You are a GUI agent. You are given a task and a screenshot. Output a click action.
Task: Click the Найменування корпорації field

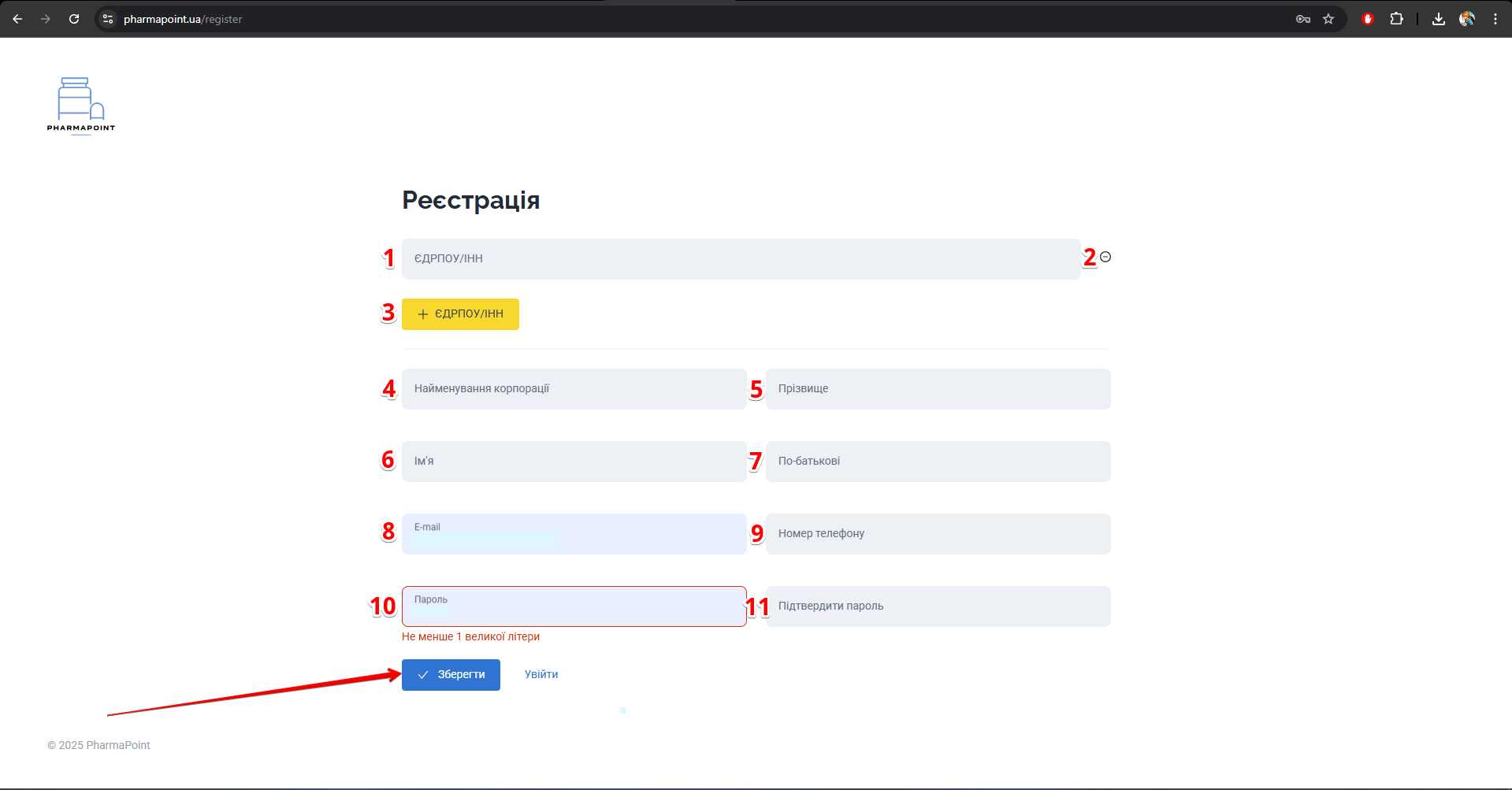coord(574,389)
